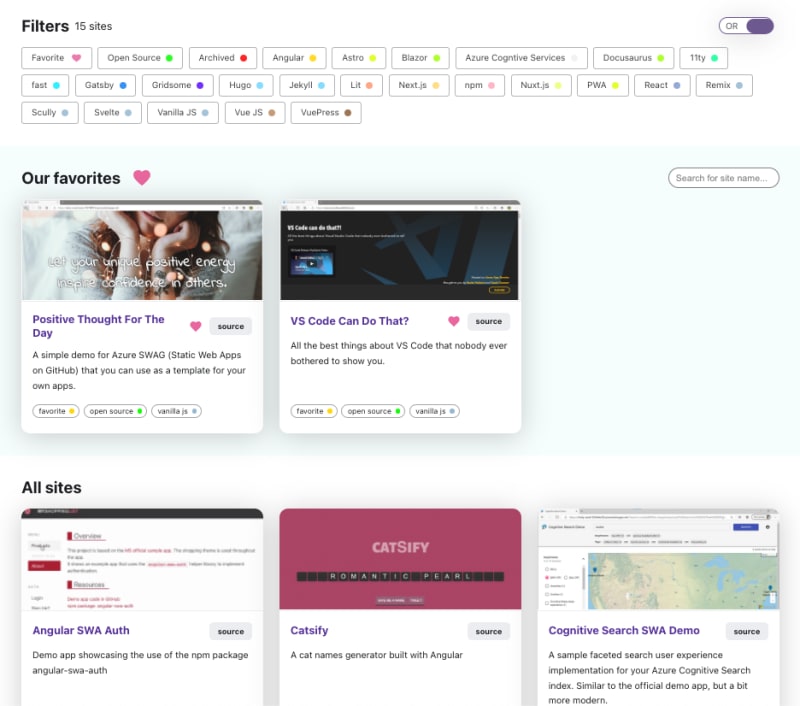Click inside the Search for site name field
Viewport: 800px width, 706px height.
[723, 178]
